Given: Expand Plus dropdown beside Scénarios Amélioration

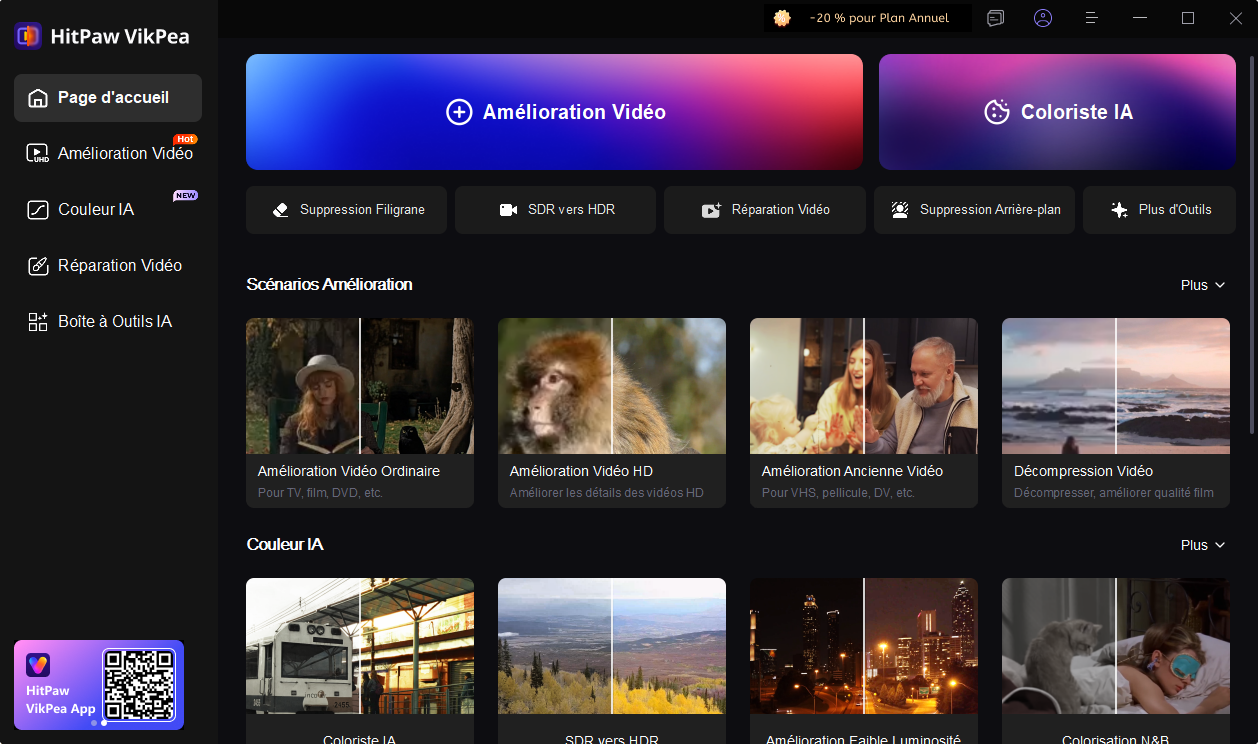Looking at the screenshot, I should pos(1202,285).
